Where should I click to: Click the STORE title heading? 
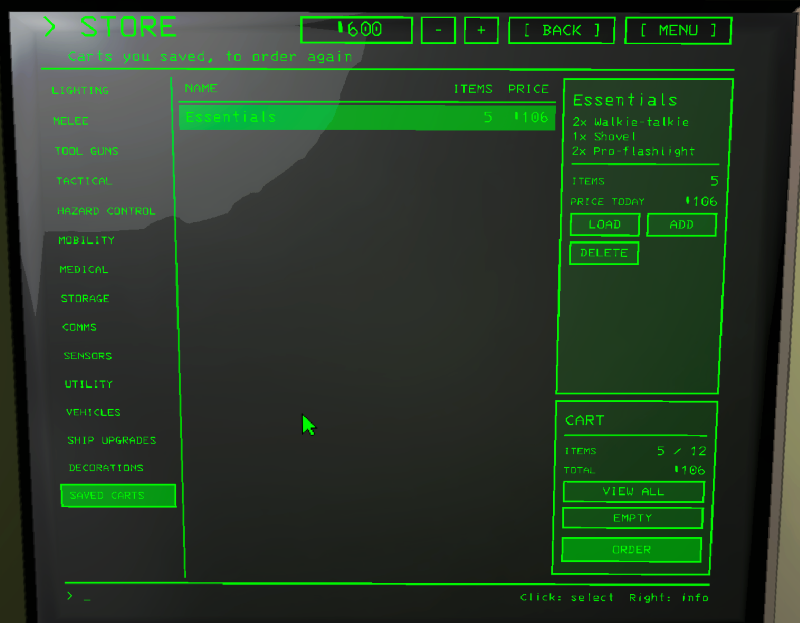128,27
